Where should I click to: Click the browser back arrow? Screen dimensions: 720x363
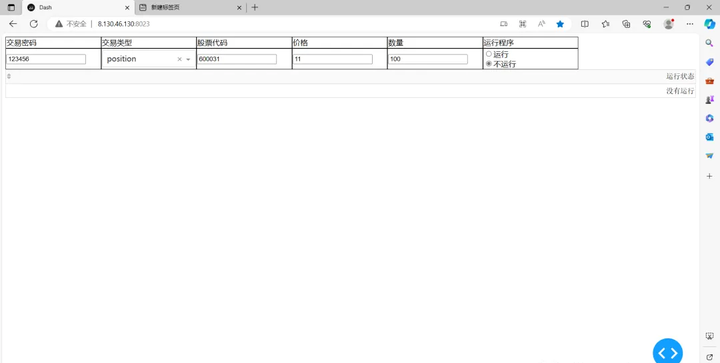coord(13,24)
